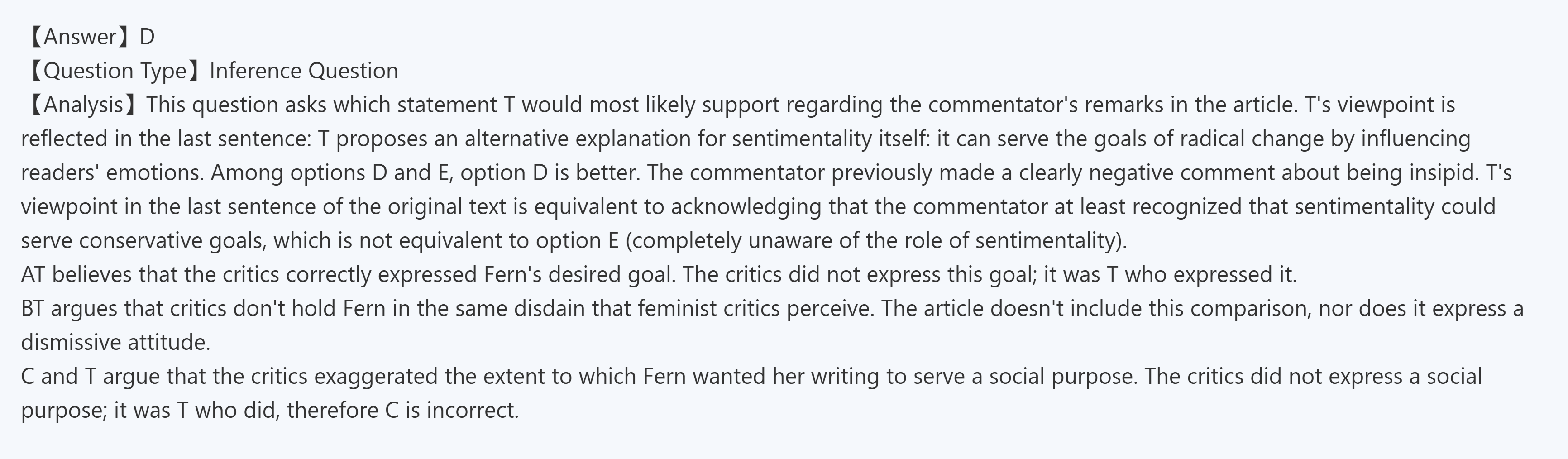Click the text "Inference Question"

(x=303, y=71)
